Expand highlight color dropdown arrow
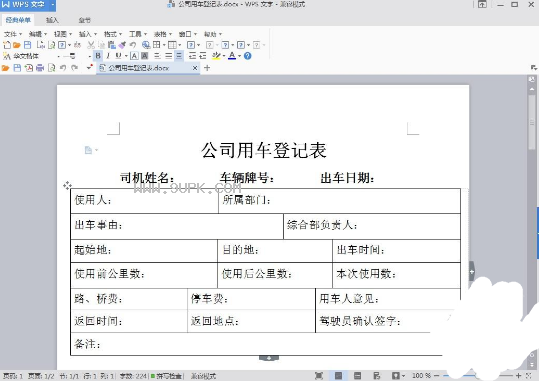Viewport: 540px width, 382px height. point(224,56)
